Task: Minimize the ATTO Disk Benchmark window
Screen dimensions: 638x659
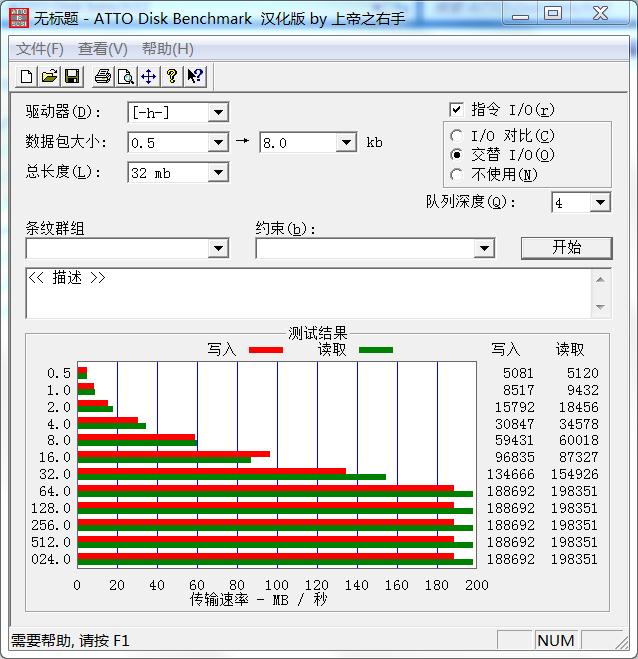Action: click(520, 14)
